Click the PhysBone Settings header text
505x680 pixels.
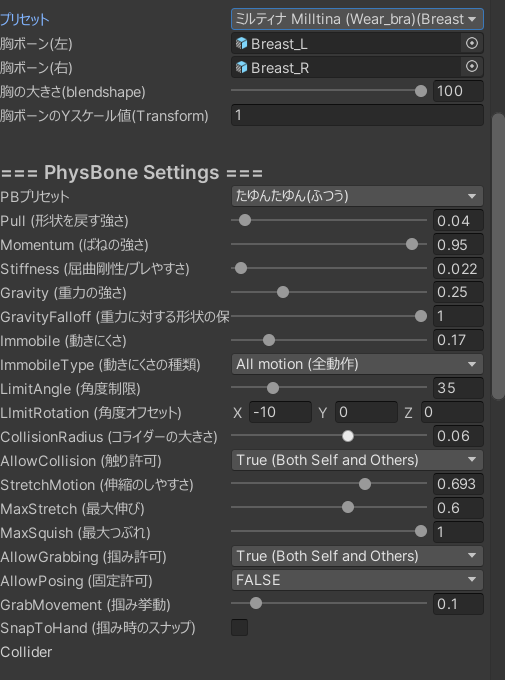point(131,173)
